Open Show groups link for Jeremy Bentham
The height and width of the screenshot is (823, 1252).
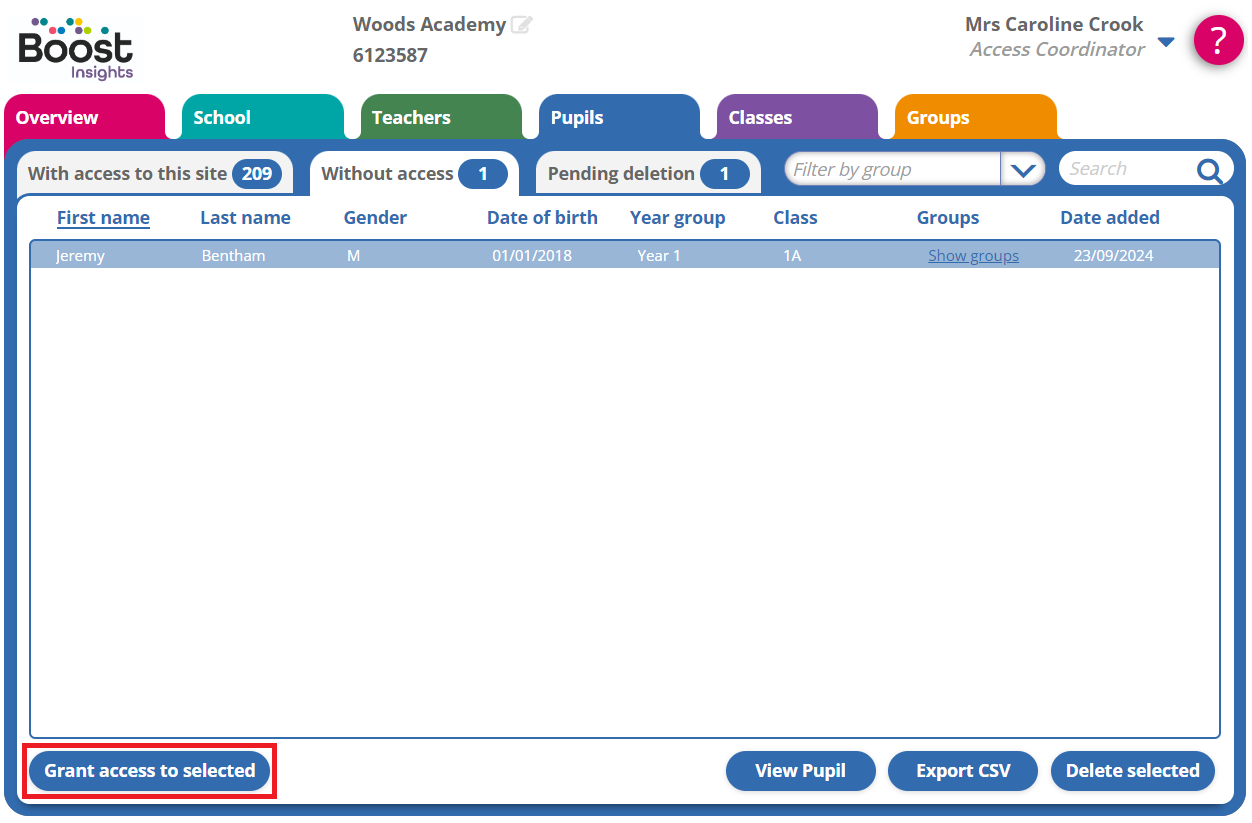tap(973, 256)
